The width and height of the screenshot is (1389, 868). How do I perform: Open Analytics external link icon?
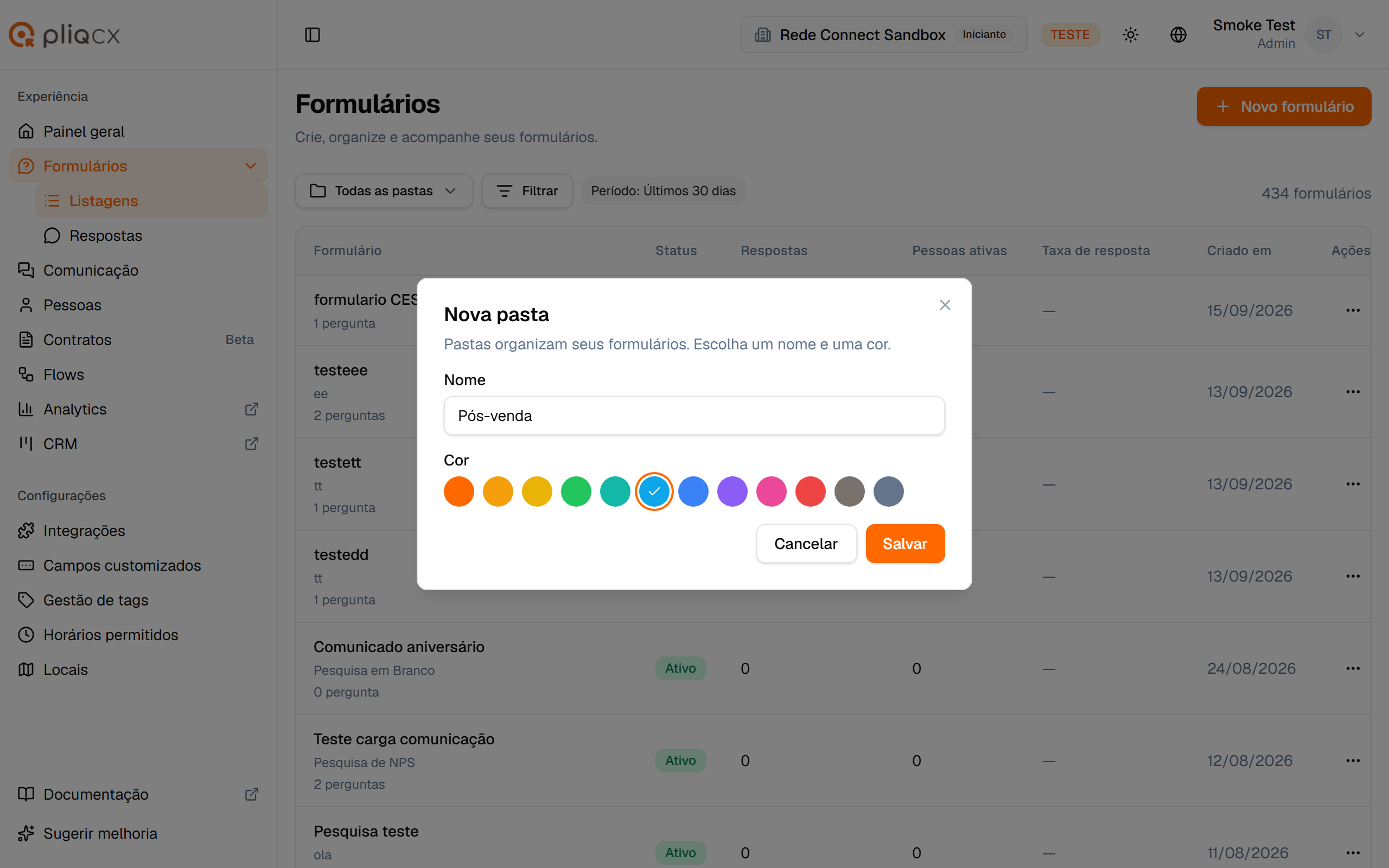pos(251,409)
